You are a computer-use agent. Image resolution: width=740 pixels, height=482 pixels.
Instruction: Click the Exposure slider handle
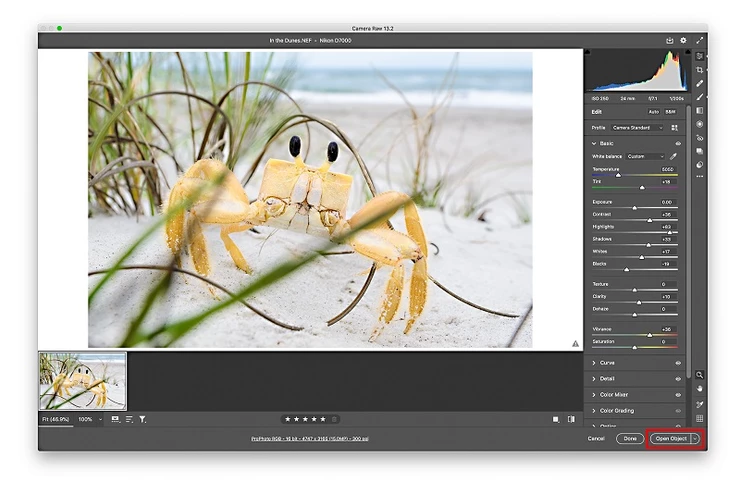[634, 207]
